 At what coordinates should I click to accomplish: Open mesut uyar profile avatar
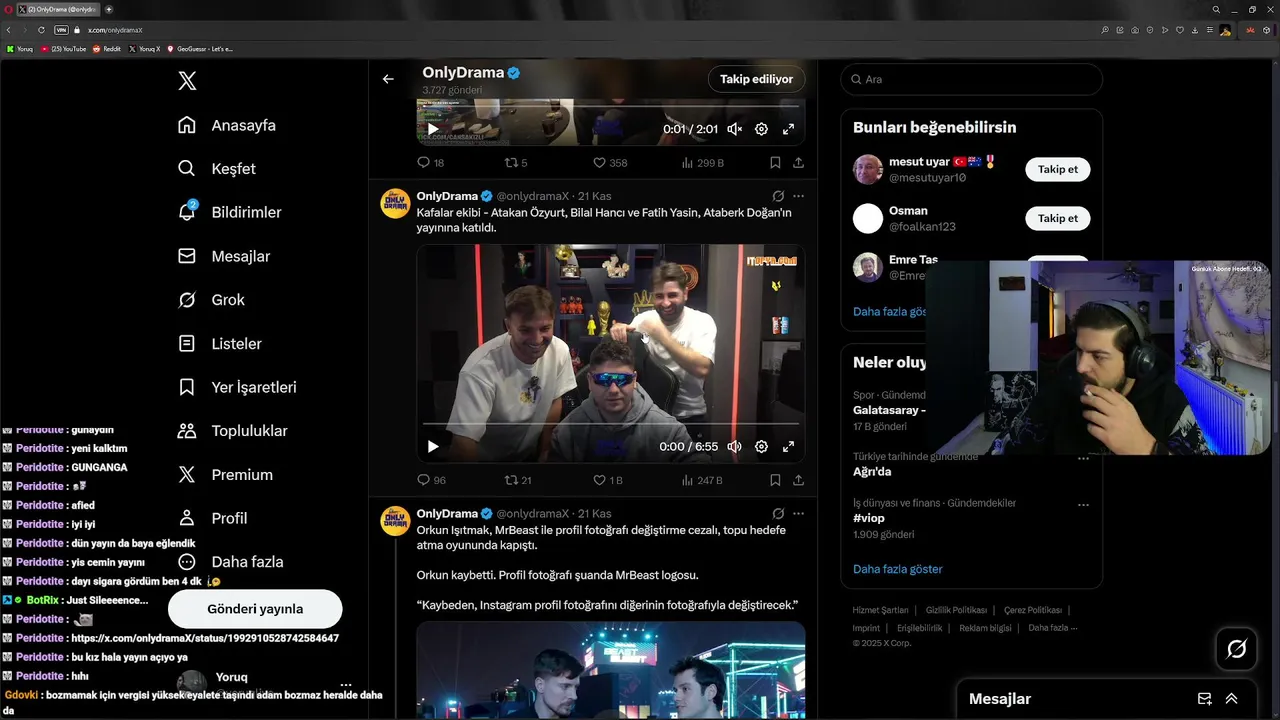(868, 169)
